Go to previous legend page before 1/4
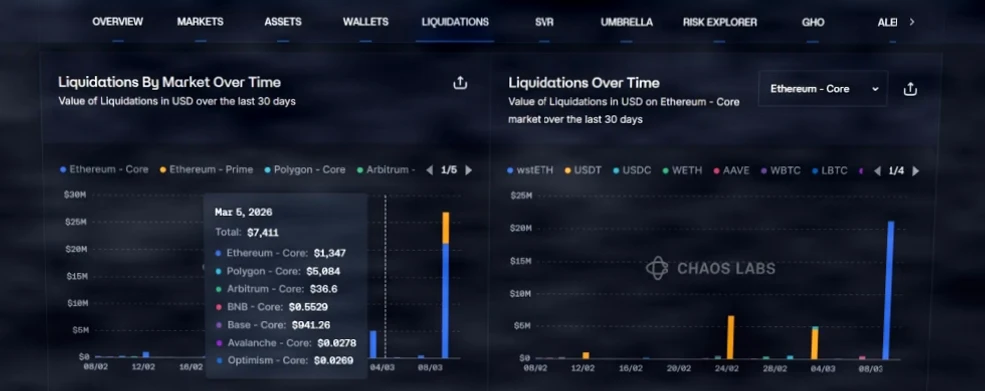 [x=877, y=171]
